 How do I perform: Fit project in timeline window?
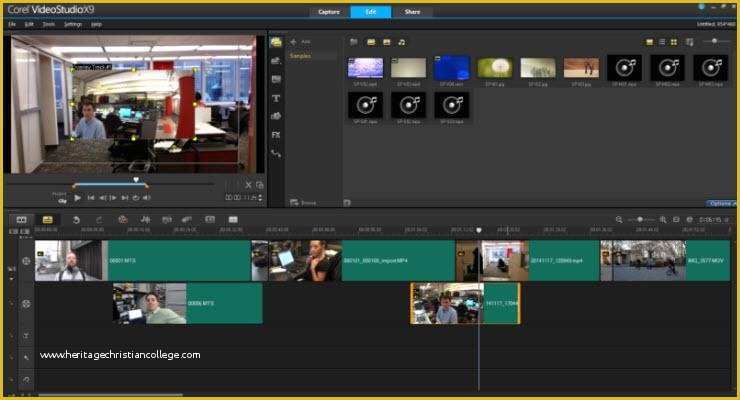click(676, 220)
